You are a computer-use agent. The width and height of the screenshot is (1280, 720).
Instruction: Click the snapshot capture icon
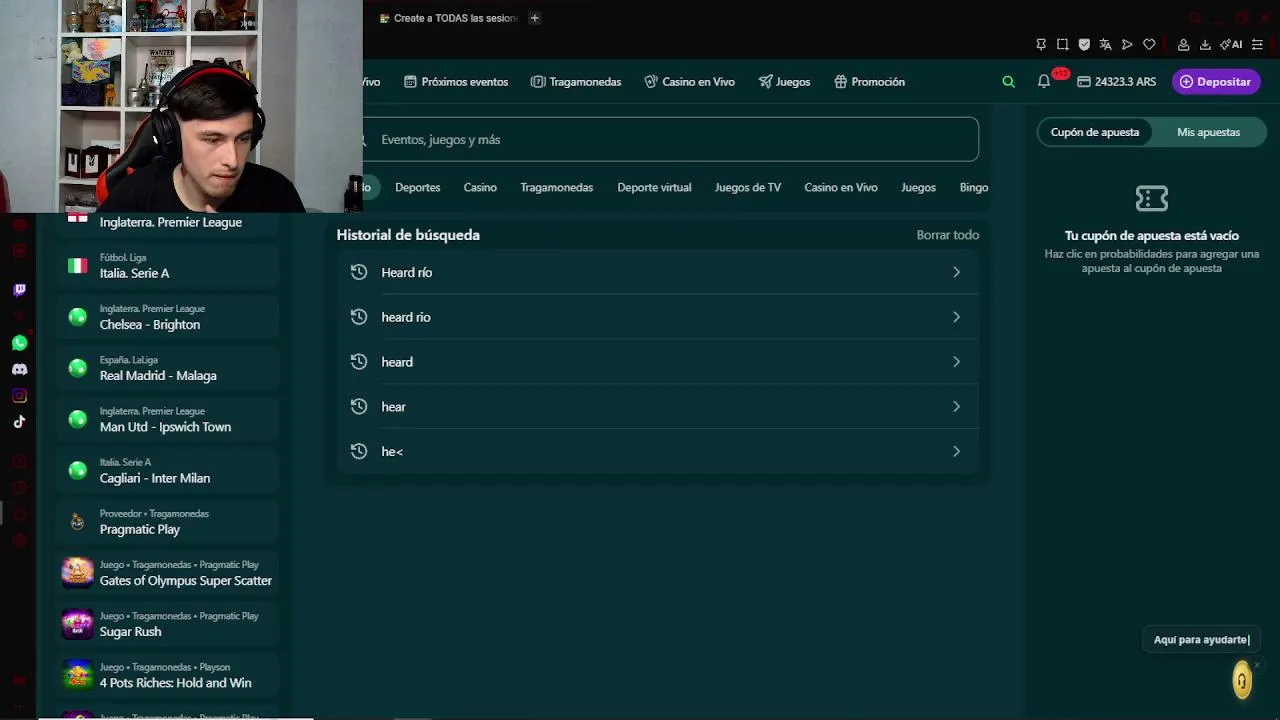pos(1062,44)
